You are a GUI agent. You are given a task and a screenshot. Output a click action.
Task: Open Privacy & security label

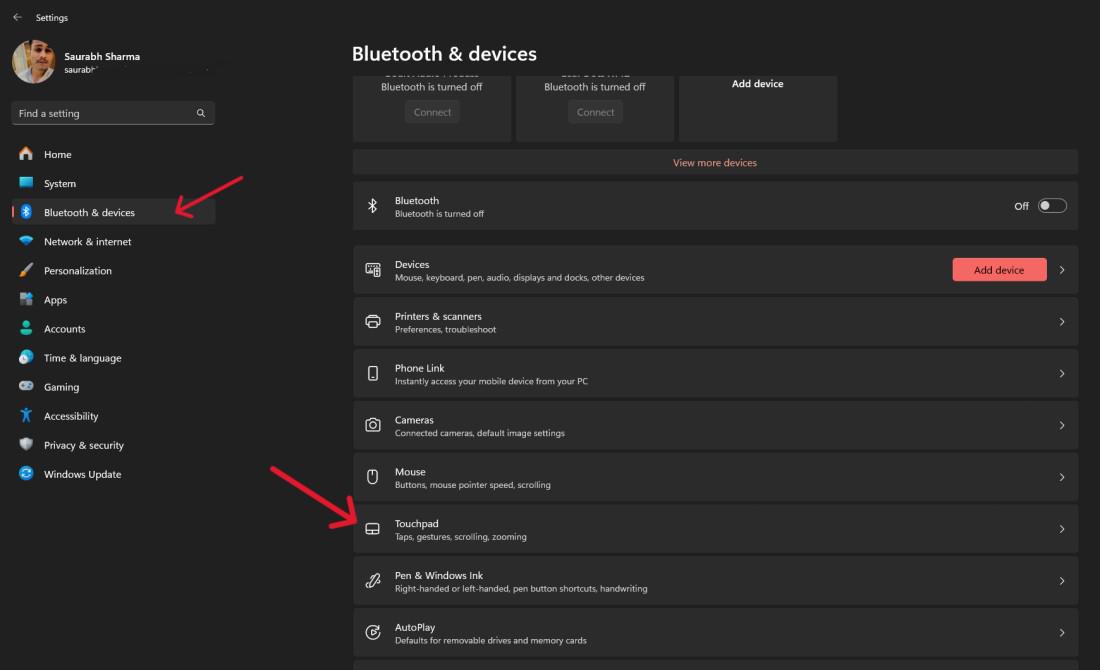[x=83, y=445]
